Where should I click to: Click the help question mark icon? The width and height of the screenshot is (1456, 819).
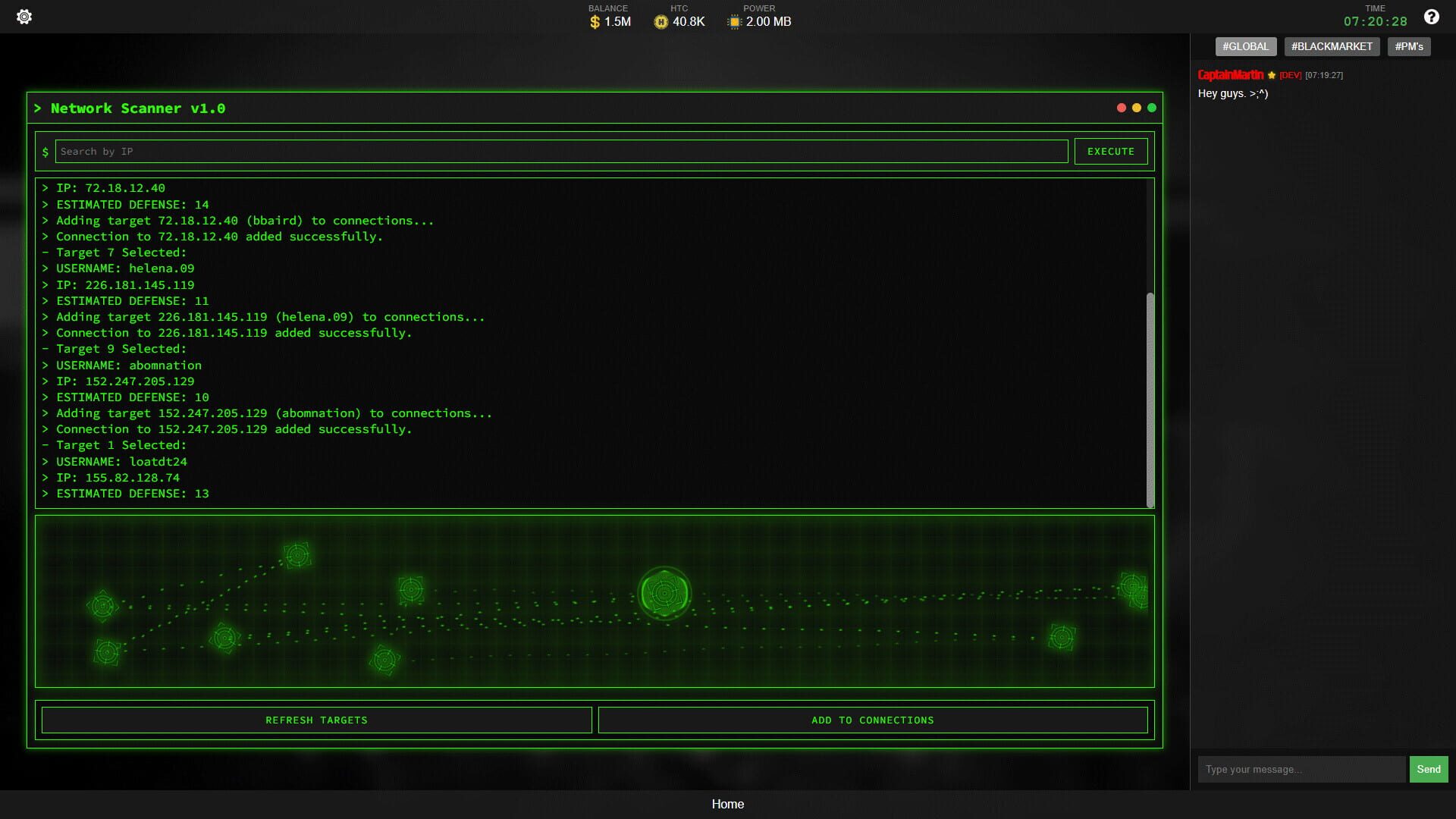click(1430, 15)
